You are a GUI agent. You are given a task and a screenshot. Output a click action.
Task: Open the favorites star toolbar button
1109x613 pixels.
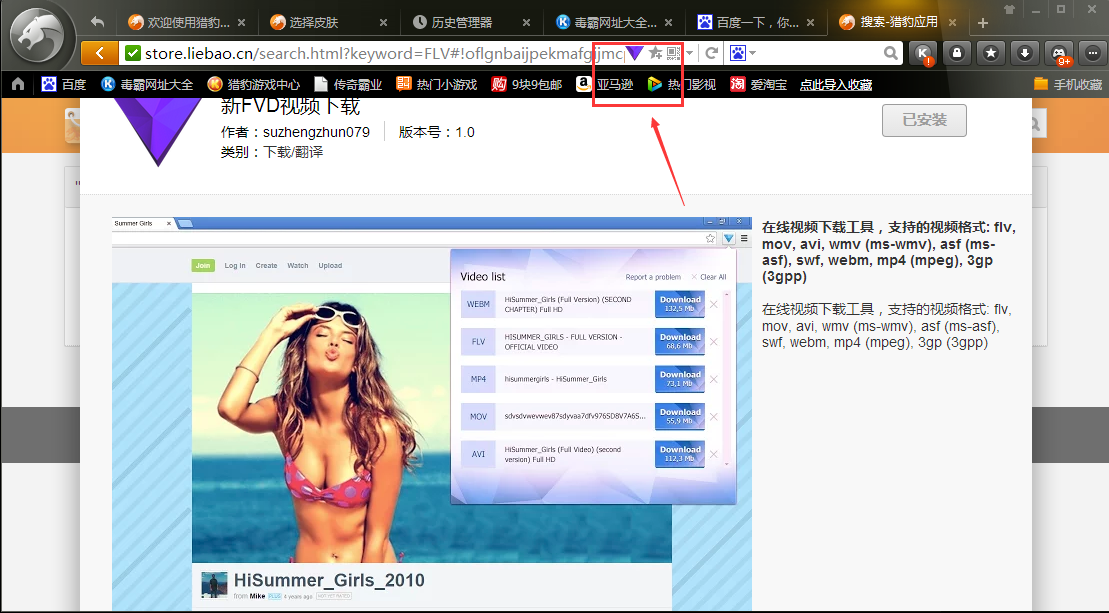[x=991, y=53]
